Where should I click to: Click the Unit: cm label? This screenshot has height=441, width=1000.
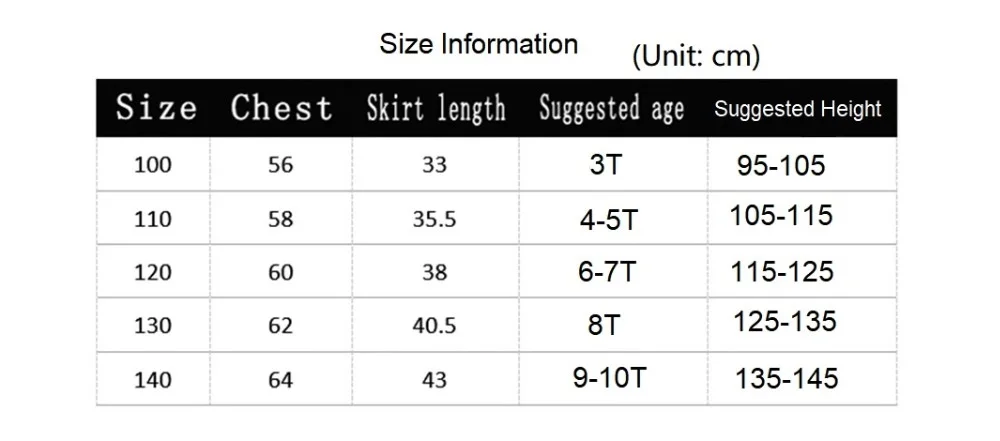(696, 57)
